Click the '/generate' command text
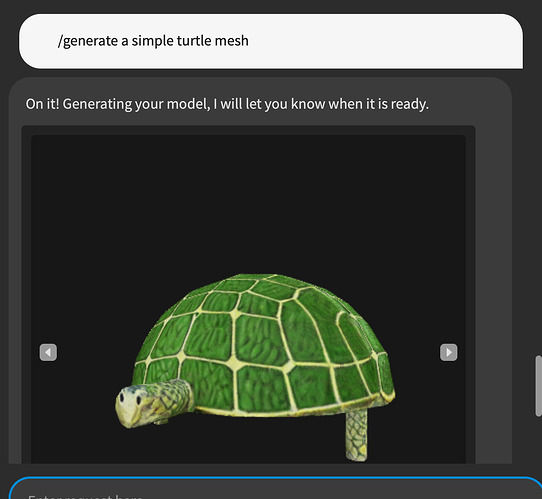The image size is (542, 499). (x=88, y=41)
